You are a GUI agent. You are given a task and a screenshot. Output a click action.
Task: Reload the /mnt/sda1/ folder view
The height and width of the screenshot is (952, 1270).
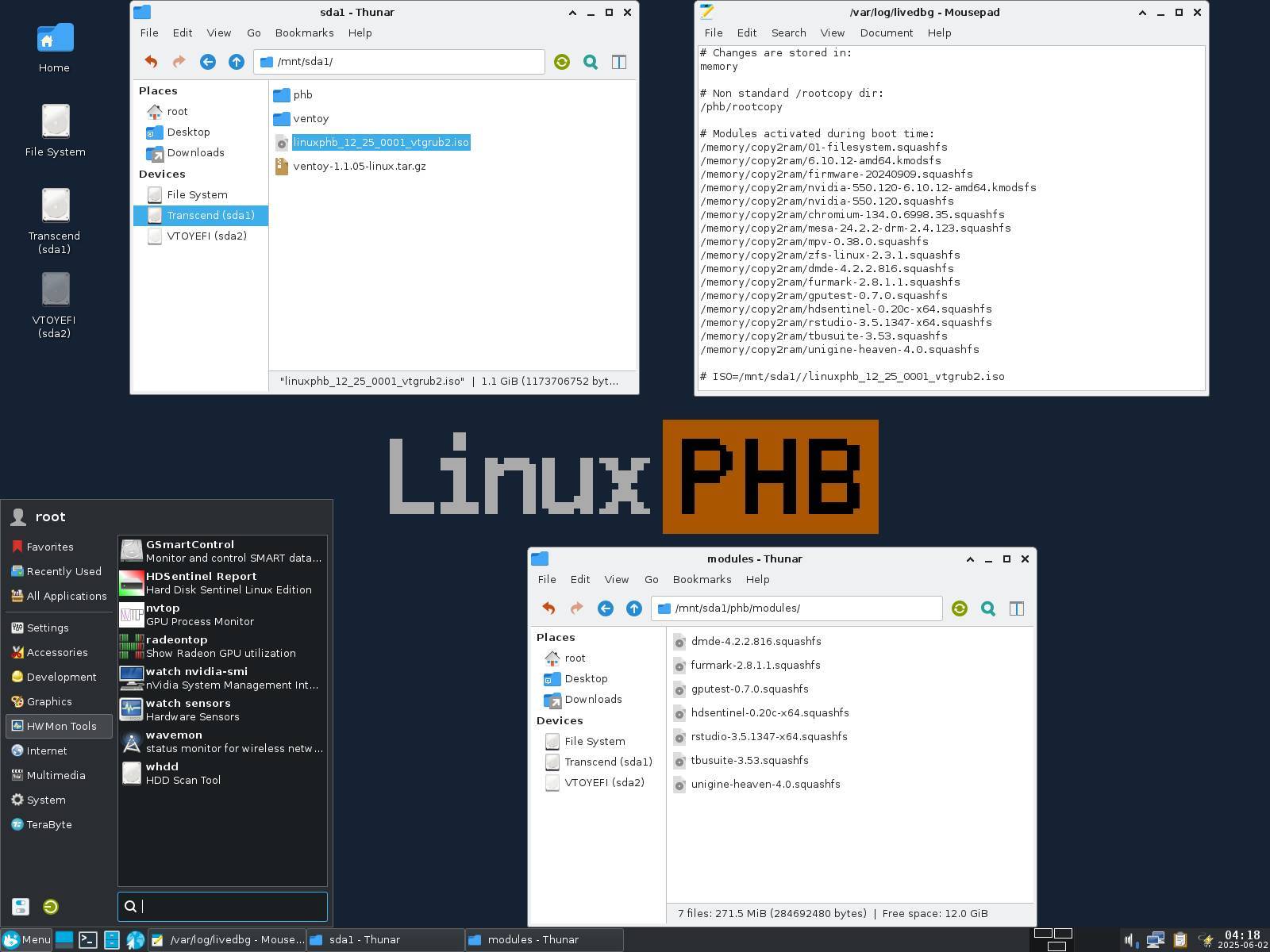point(562,62)
